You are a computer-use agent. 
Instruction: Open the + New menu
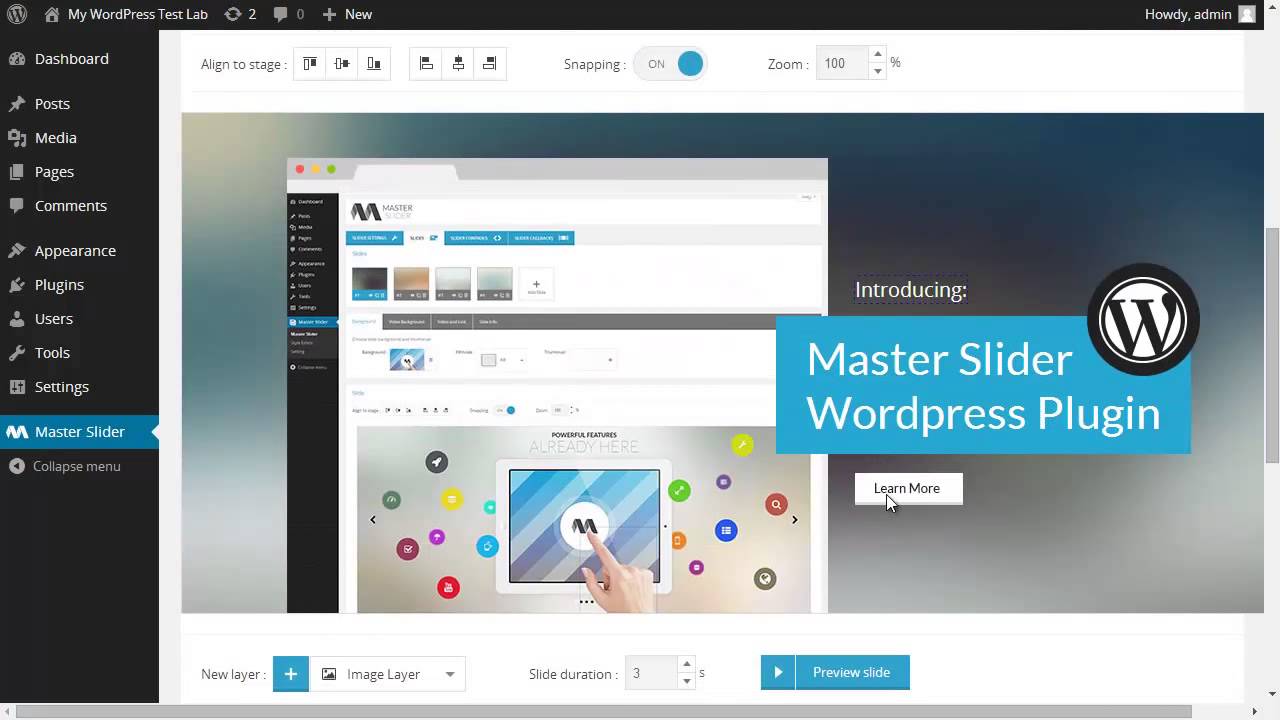click(347, 14)
